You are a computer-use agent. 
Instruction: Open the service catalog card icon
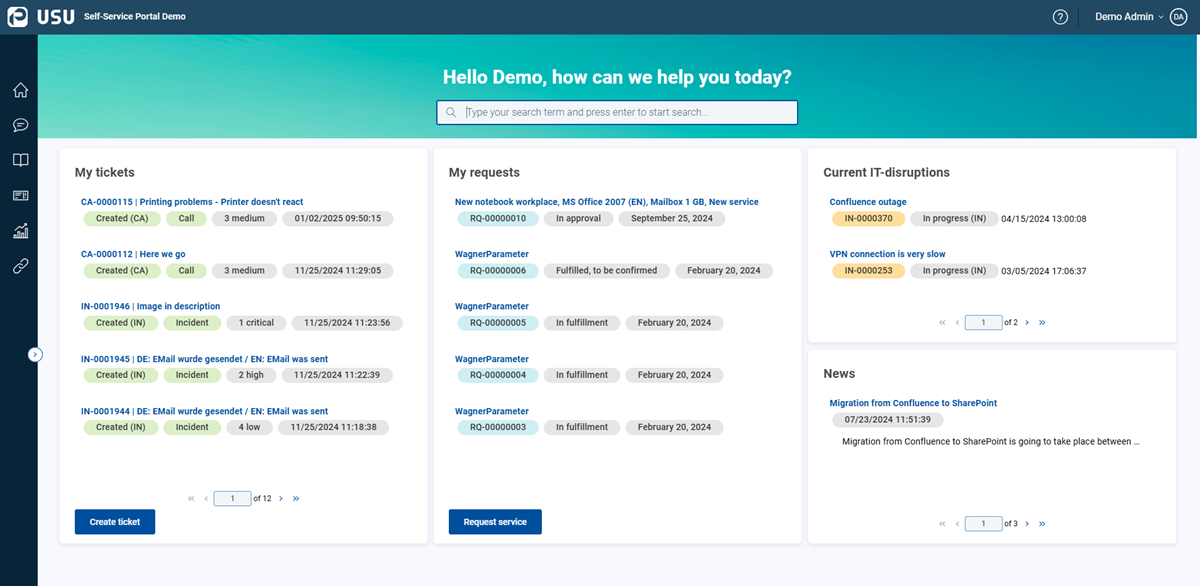20,195
